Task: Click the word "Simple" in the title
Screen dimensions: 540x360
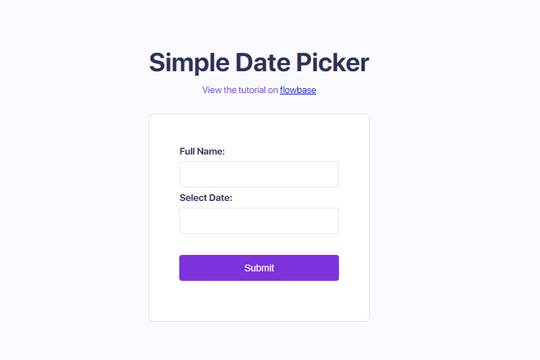Action: pyautogui.click(x=189, y=62)
